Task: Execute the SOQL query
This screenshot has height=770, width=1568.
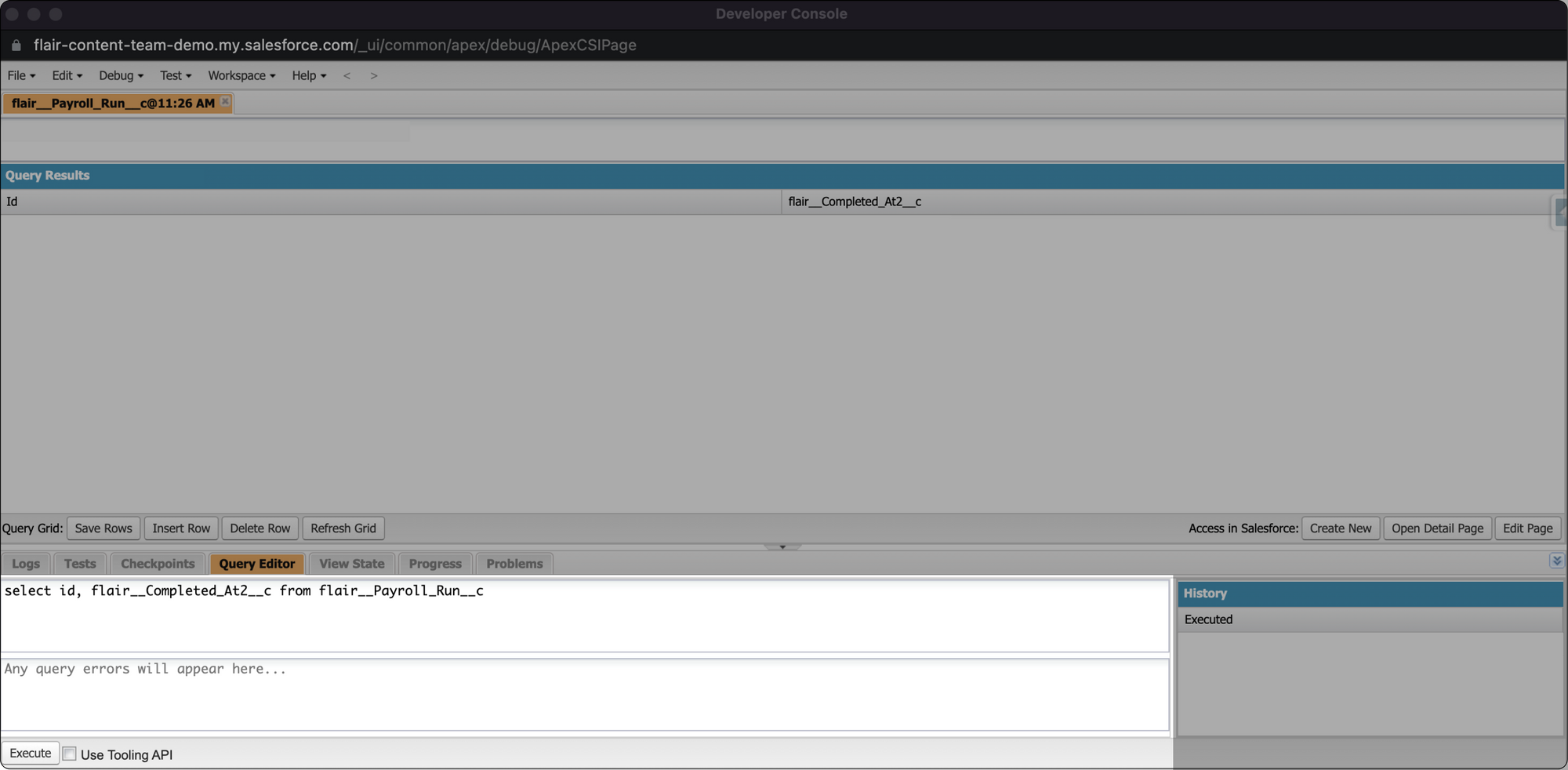Action: click(x=30, y=753)
